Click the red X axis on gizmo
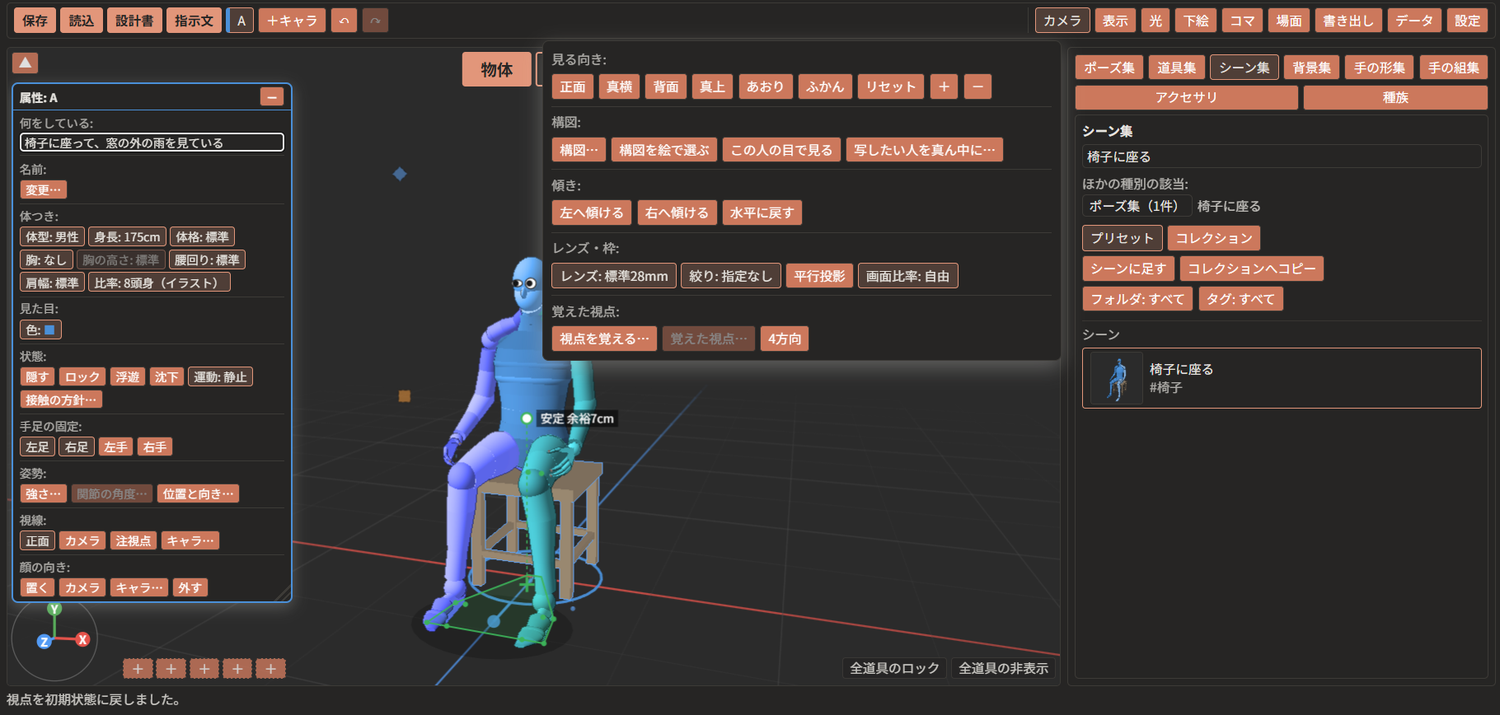 pyautogui.click(x=83, y=639)
